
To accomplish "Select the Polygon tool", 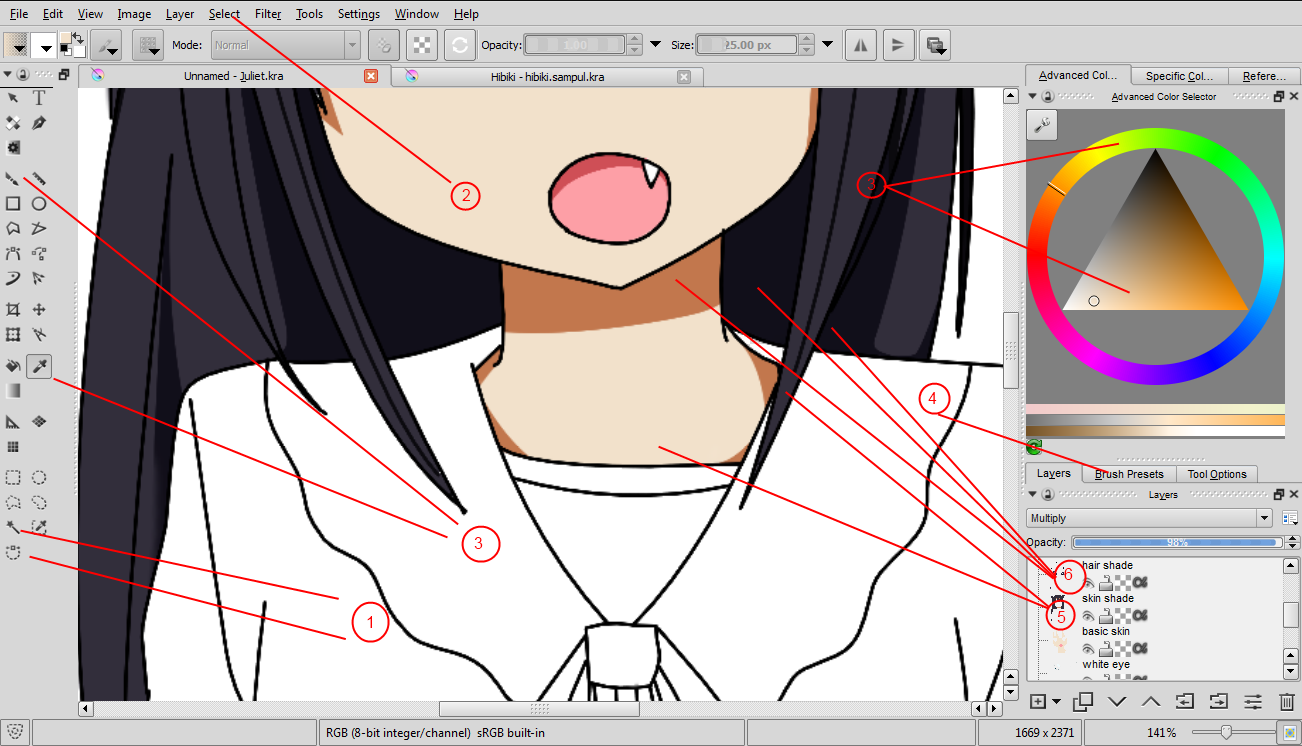I will click(13, 228).
